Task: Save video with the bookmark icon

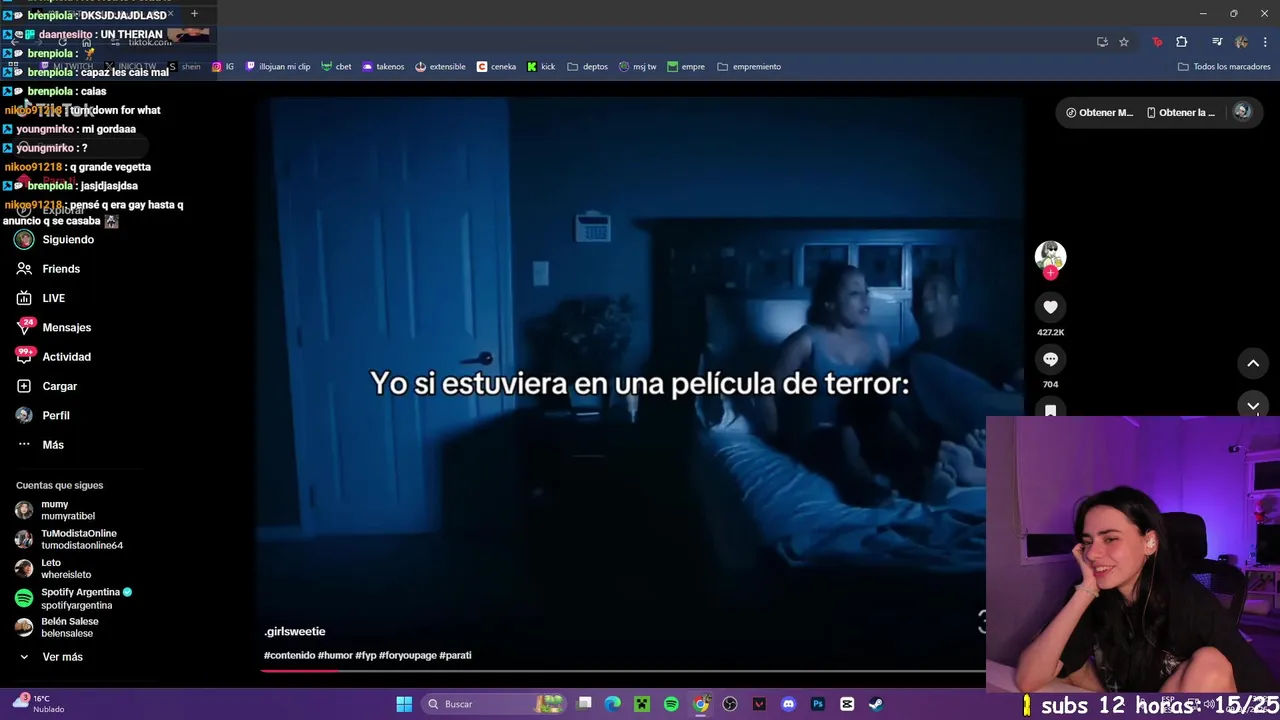Action: click(1050, 410)
